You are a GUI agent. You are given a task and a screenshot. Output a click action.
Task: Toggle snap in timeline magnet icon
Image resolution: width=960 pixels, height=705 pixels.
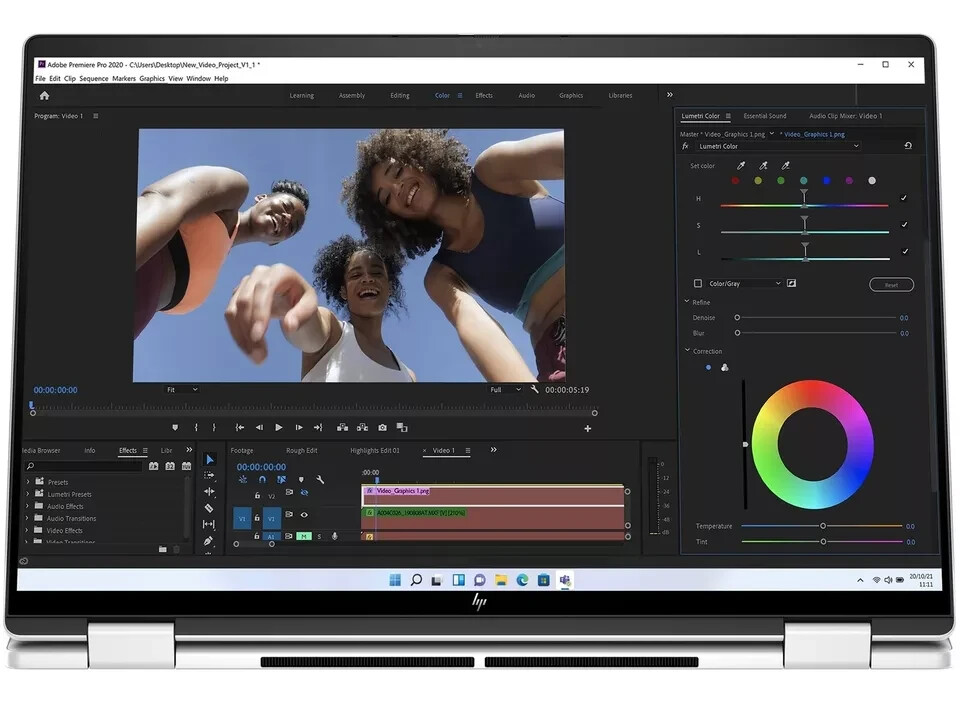262,479
